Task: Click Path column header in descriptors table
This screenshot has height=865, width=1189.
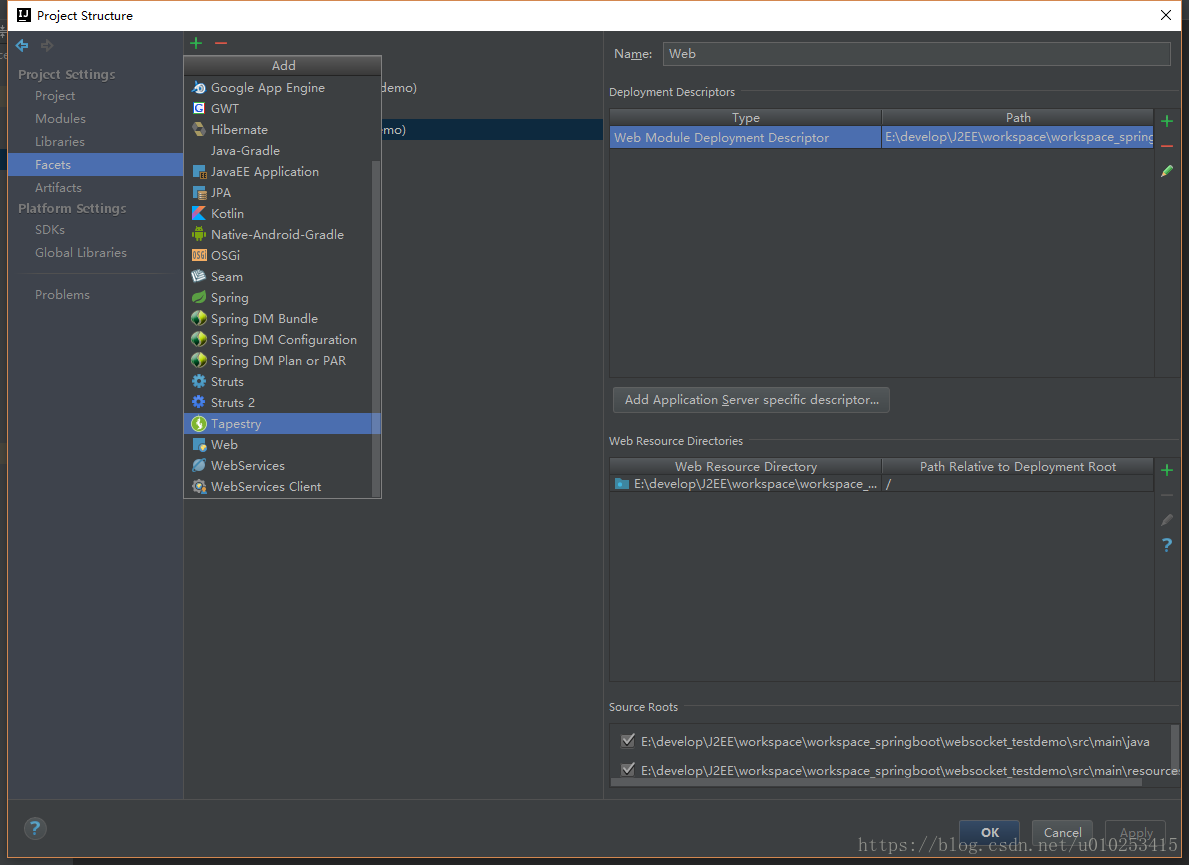Action: pyautogui.click(x=1018, y=118)
